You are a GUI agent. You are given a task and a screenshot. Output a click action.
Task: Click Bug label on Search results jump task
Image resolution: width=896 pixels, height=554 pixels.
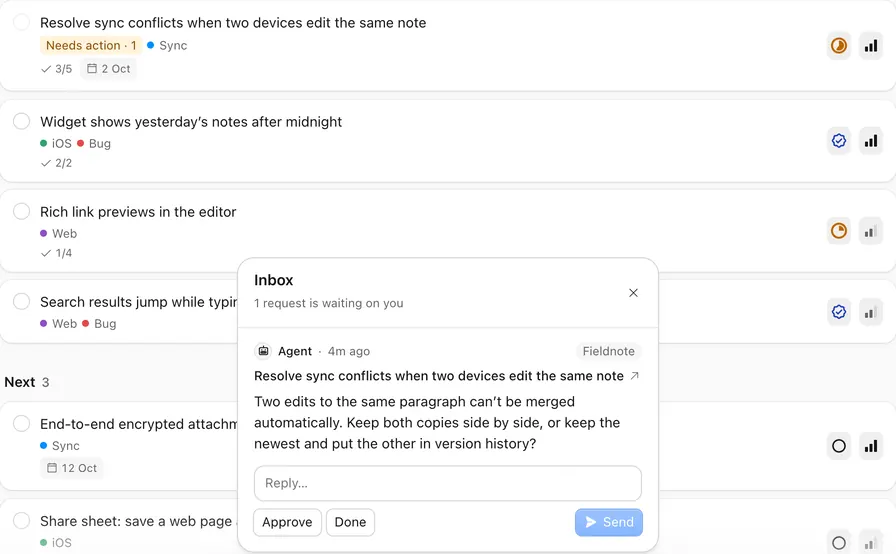(99, 323)
